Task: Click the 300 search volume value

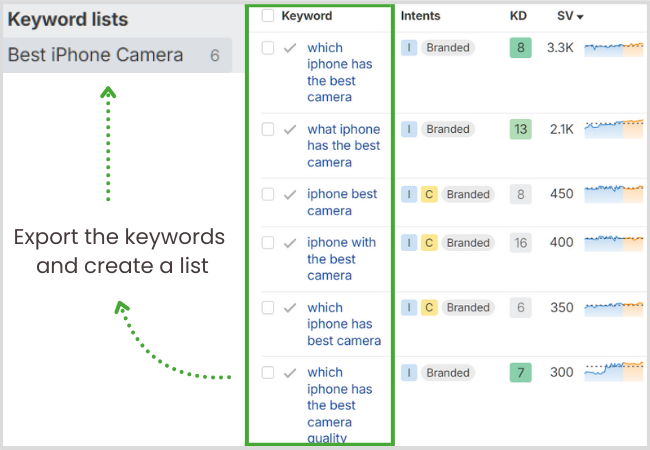Action: [562, 373]
